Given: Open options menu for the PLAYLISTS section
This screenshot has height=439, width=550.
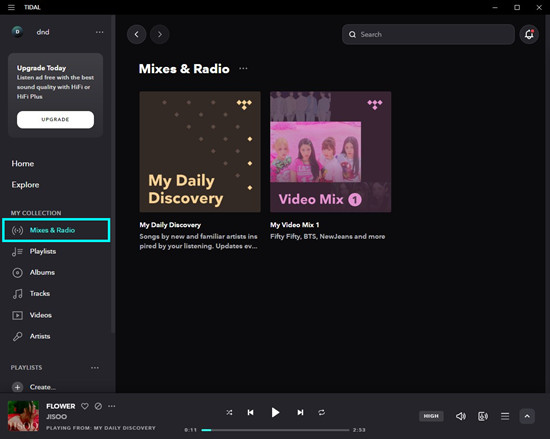Looking at the screenshot, I should point(95,368).
